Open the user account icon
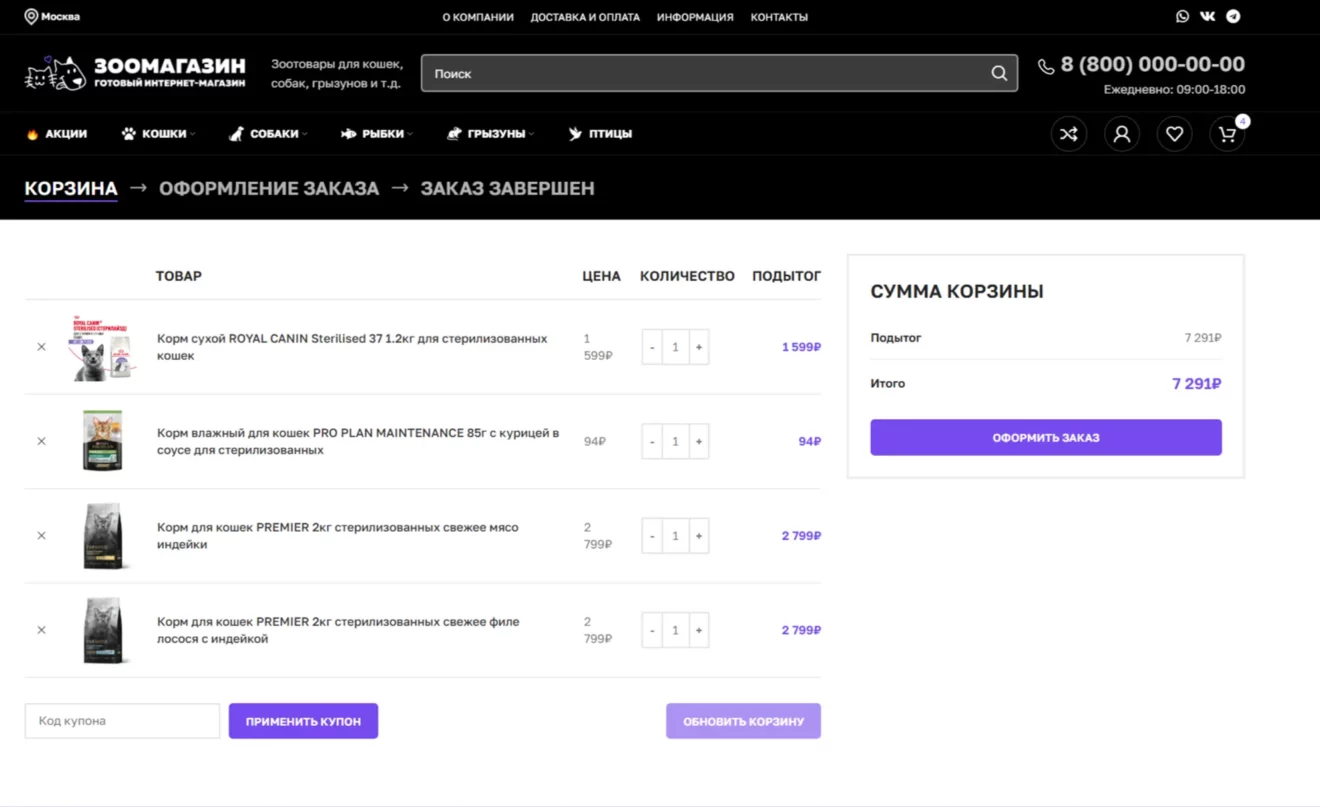1320x807 pixels. coord(1122,134)
